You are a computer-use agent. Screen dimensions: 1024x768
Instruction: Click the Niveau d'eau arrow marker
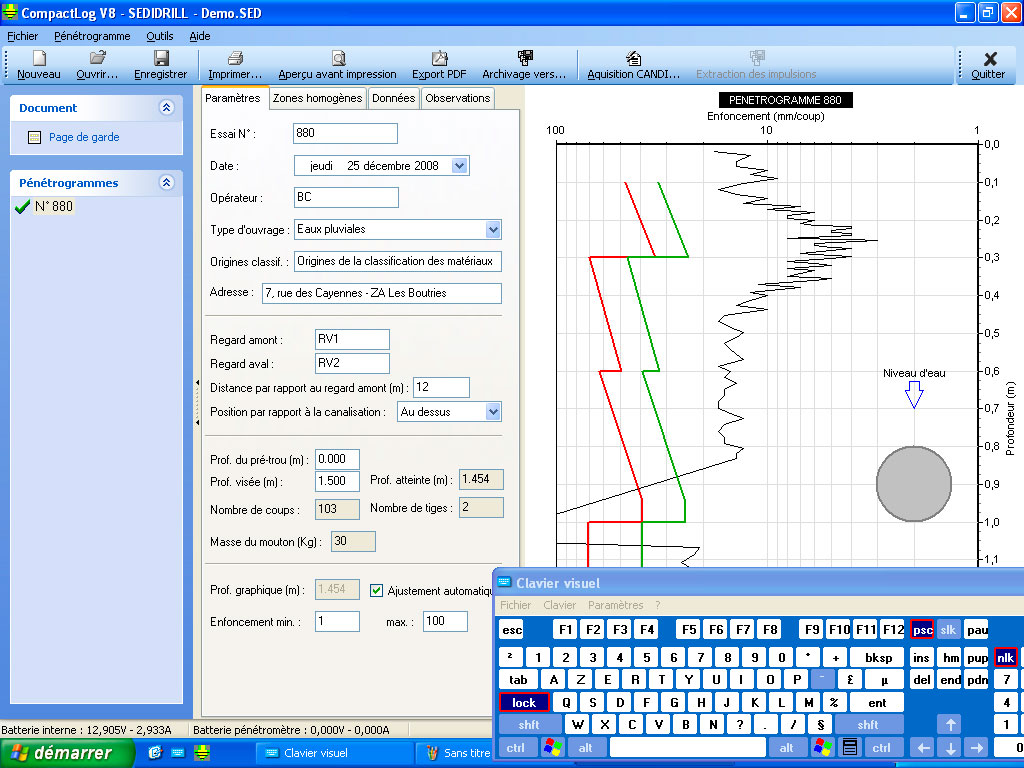(914, 394)
